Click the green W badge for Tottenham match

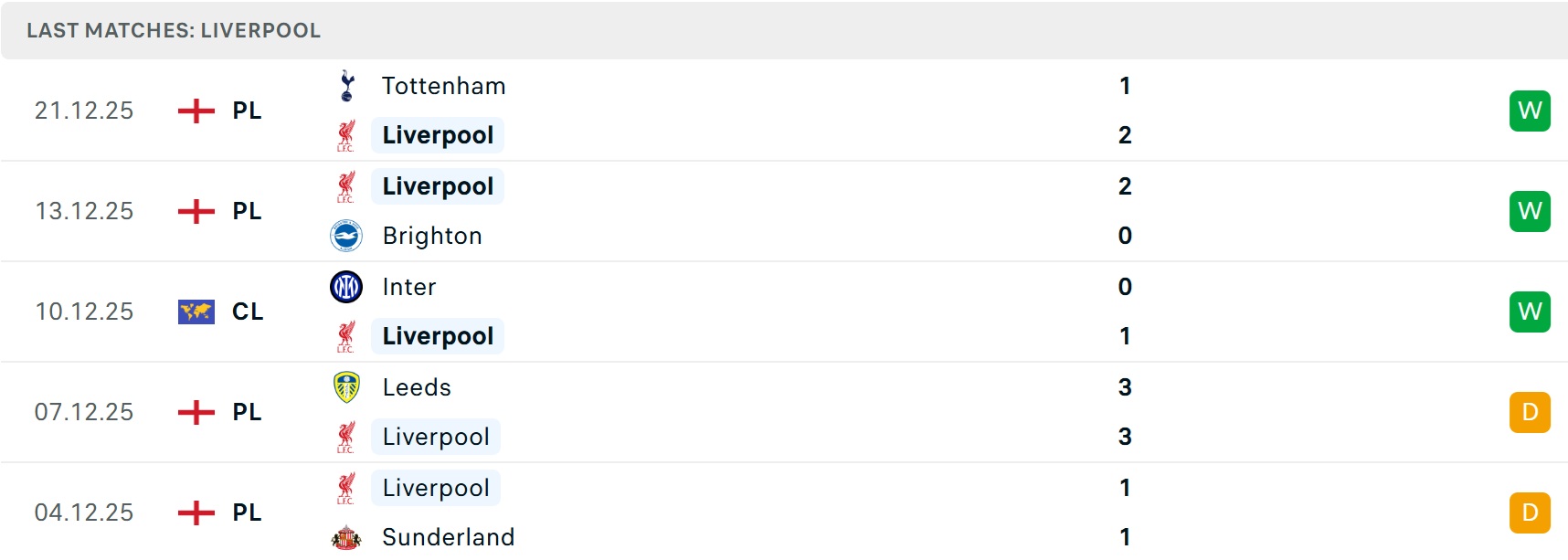[x=1530, y=111]
